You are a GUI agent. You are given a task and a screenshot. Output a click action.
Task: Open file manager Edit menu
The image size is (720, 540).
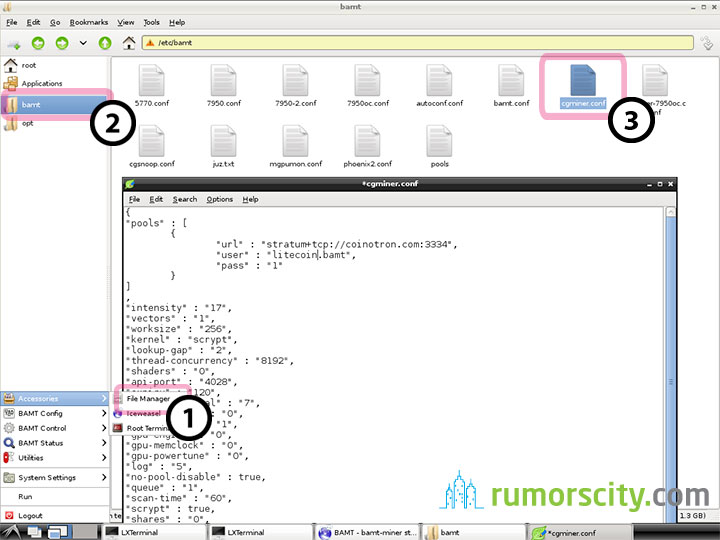33,22
